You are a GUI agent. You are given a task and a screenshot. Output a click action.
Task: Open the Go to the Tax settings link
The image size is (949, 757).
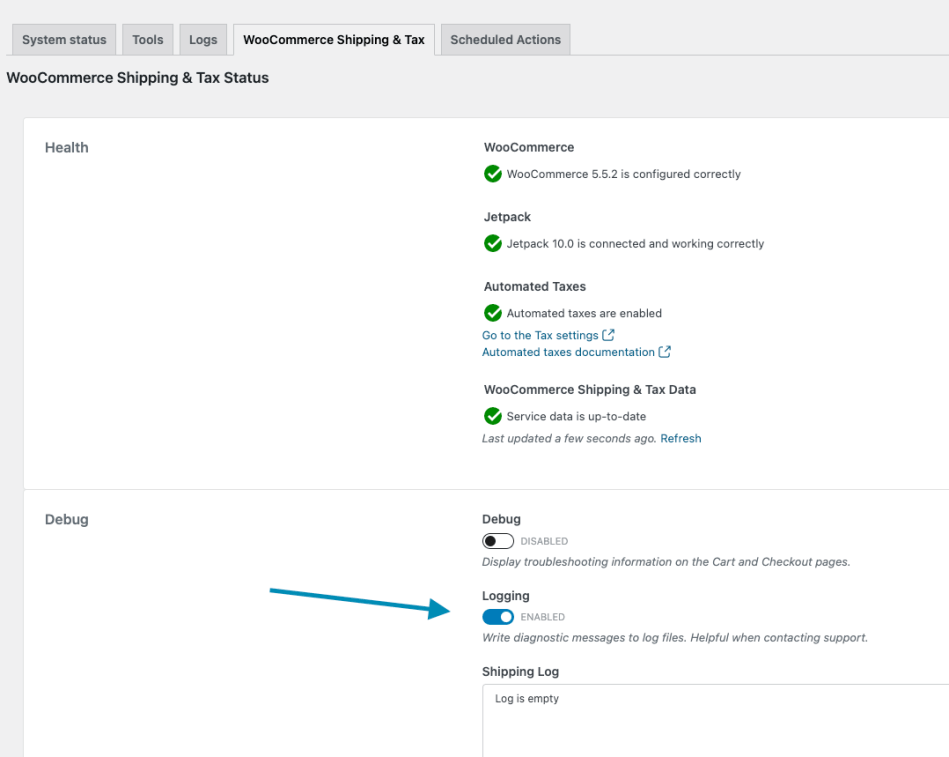540,335
